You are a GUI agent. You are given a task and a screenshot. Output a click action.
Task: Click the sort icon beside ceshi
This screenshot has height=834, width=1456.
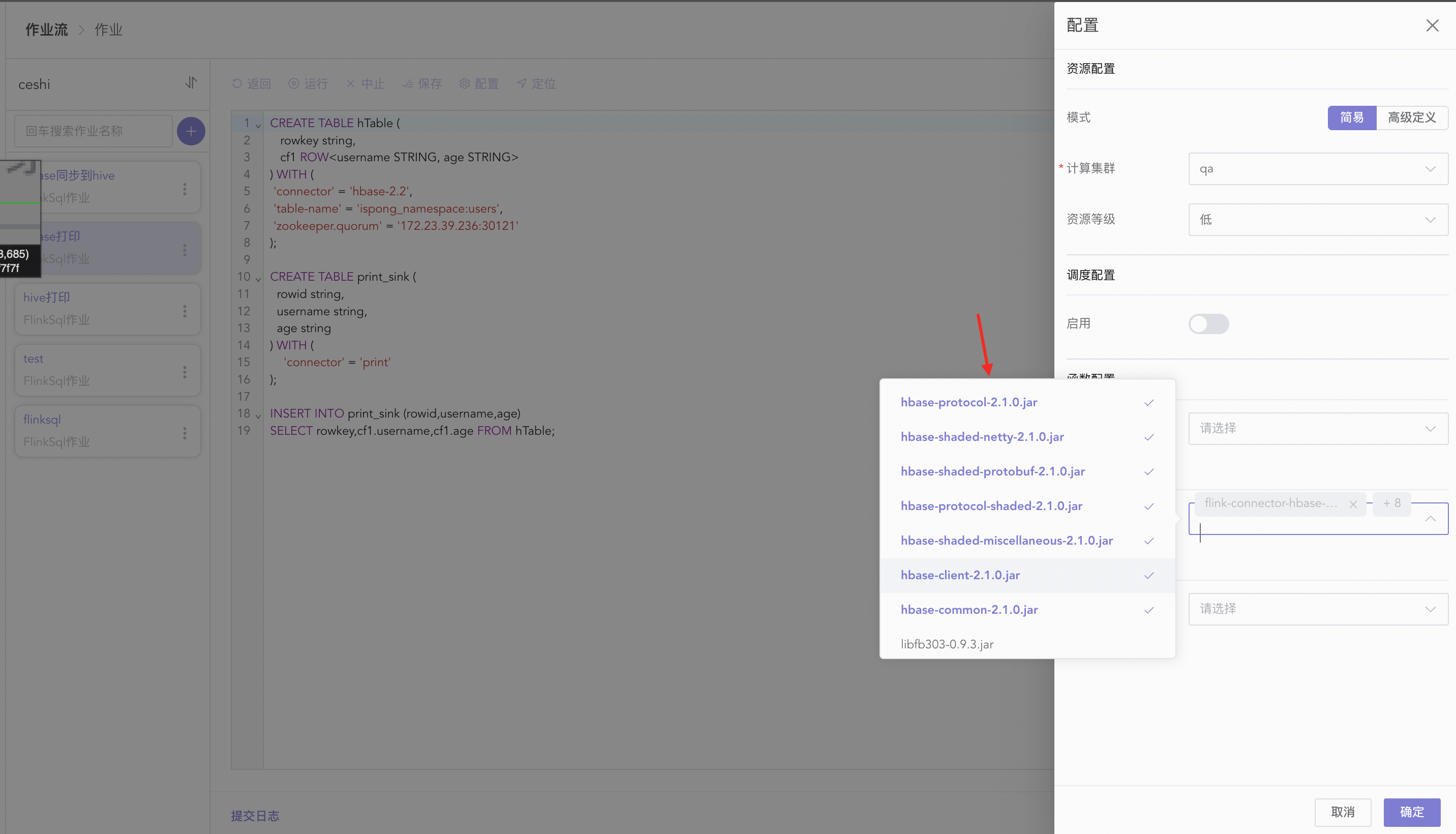point(191,83)
